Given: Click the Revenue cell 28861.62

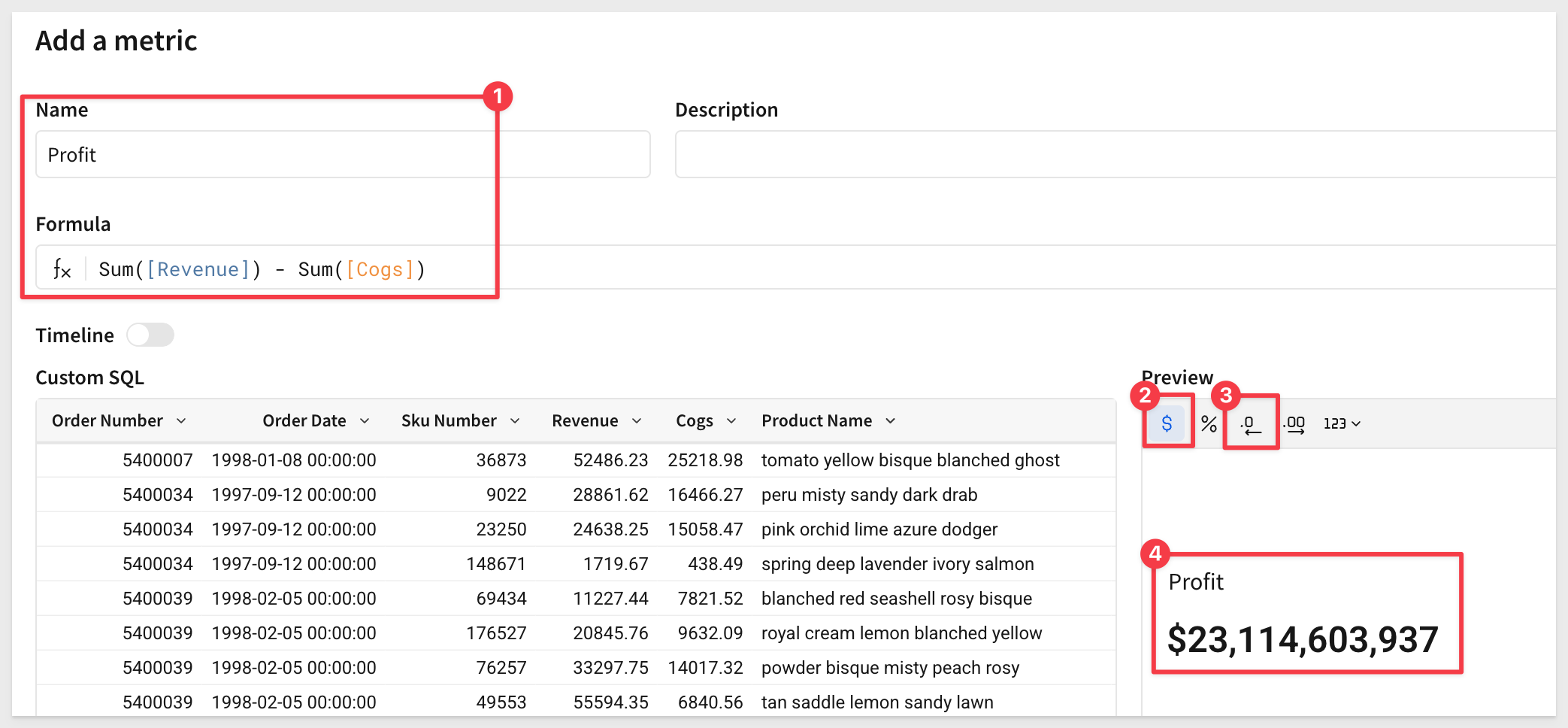Looking at the screenshot, I should [610, 494].
